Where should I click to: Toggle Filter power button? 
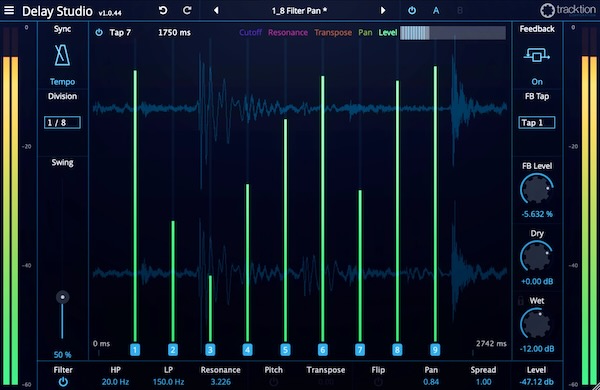tap(63, 382)
